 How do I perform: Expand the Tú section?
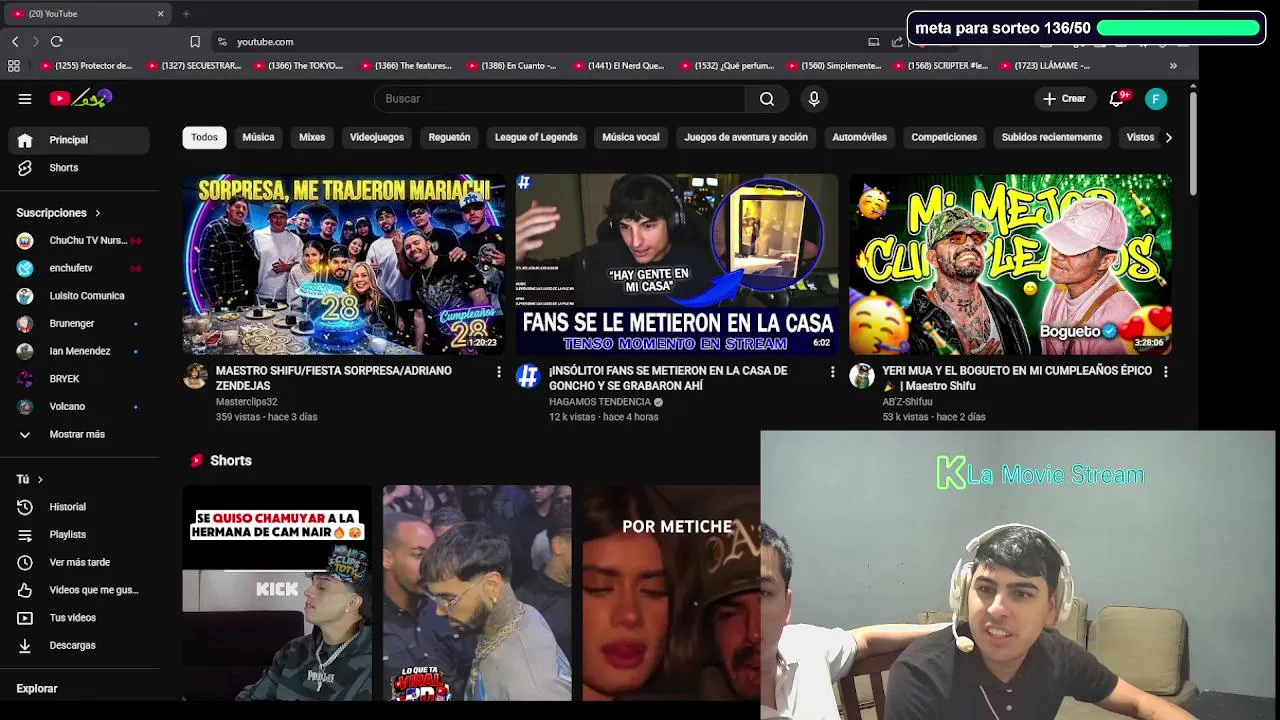[30, 480]
